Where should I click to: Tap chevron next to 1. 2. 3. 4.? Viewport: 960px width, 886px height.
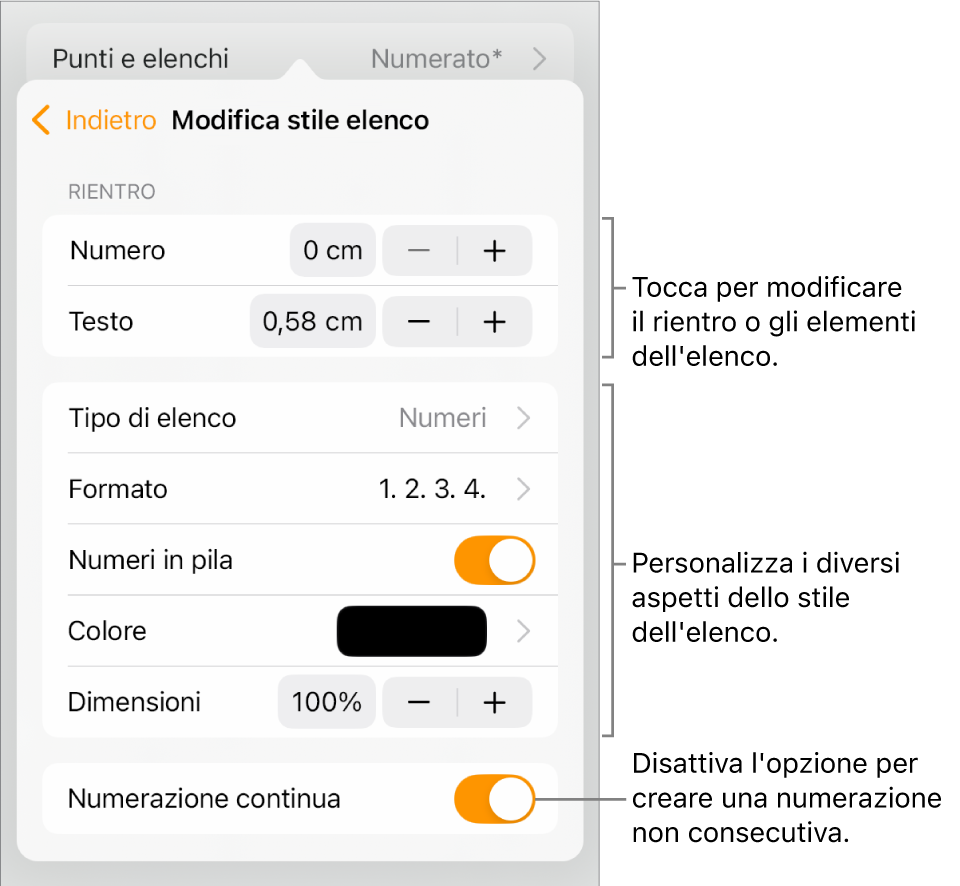click(523, 489)
